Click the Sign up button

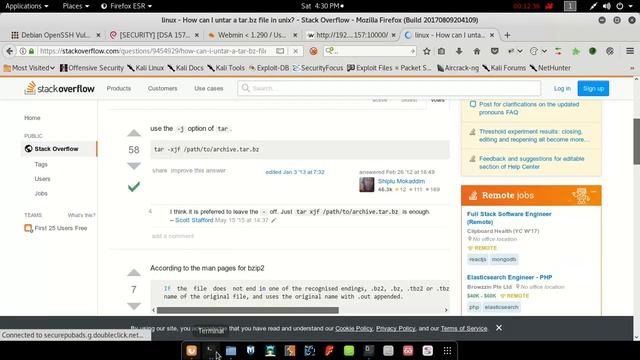coord(593,88)
